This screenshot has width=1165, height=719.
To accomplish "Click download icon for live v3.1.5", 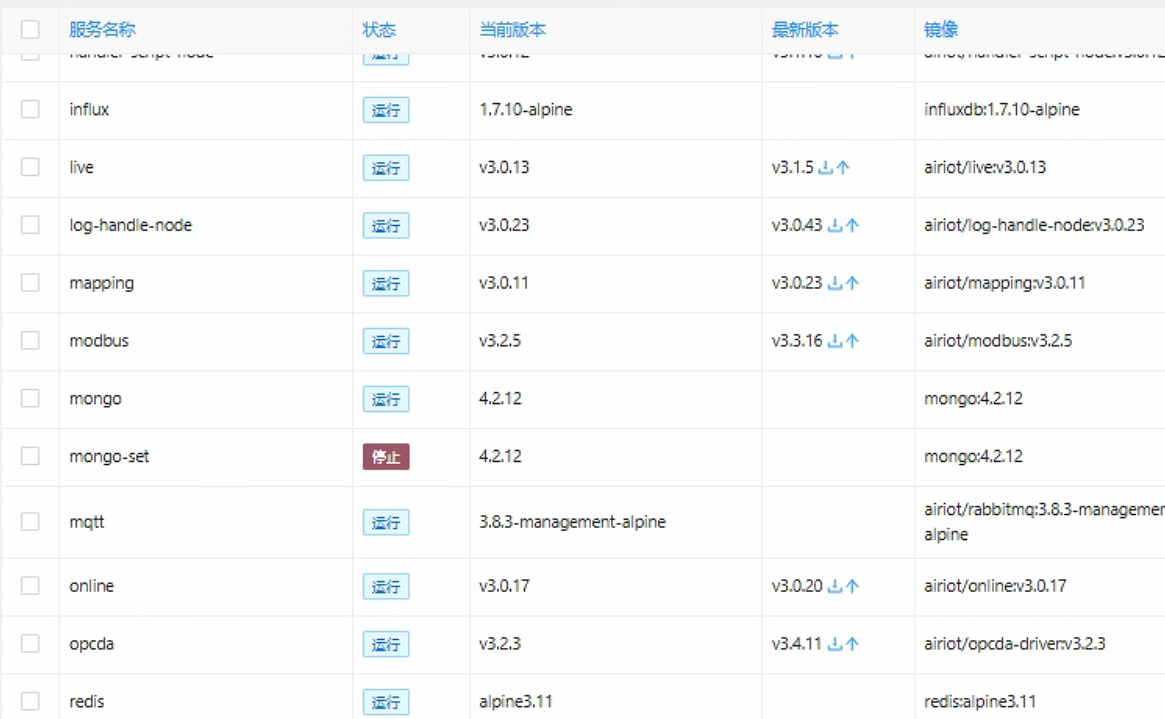I will point(826,168).
